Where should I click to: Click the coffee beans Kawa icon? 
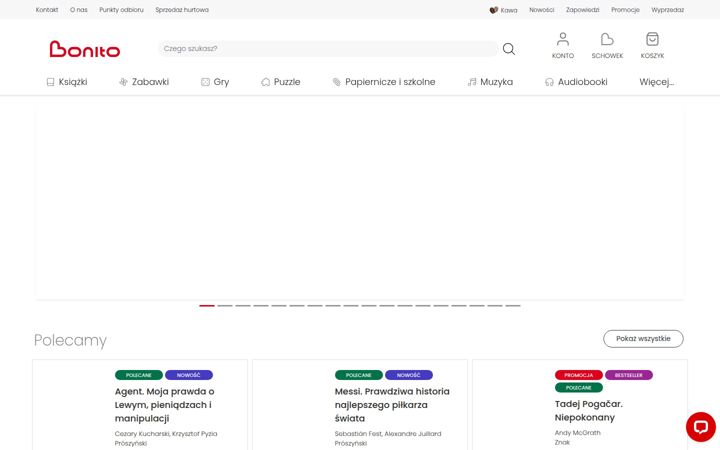(x=494, y=10)
